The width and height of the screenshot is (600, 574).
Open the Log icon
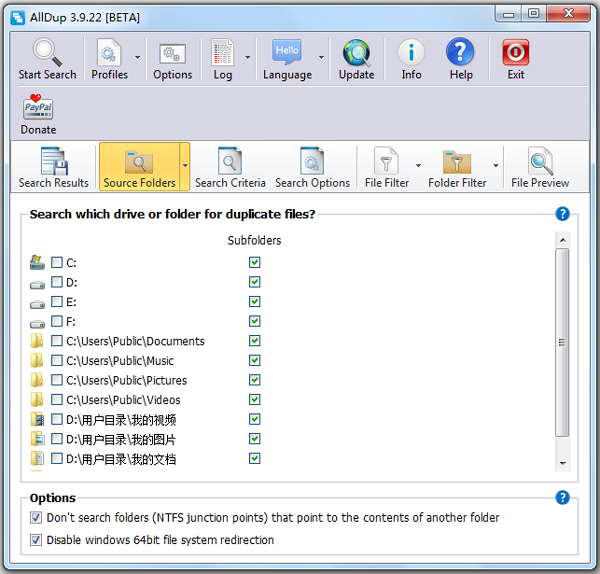(222, 52)
